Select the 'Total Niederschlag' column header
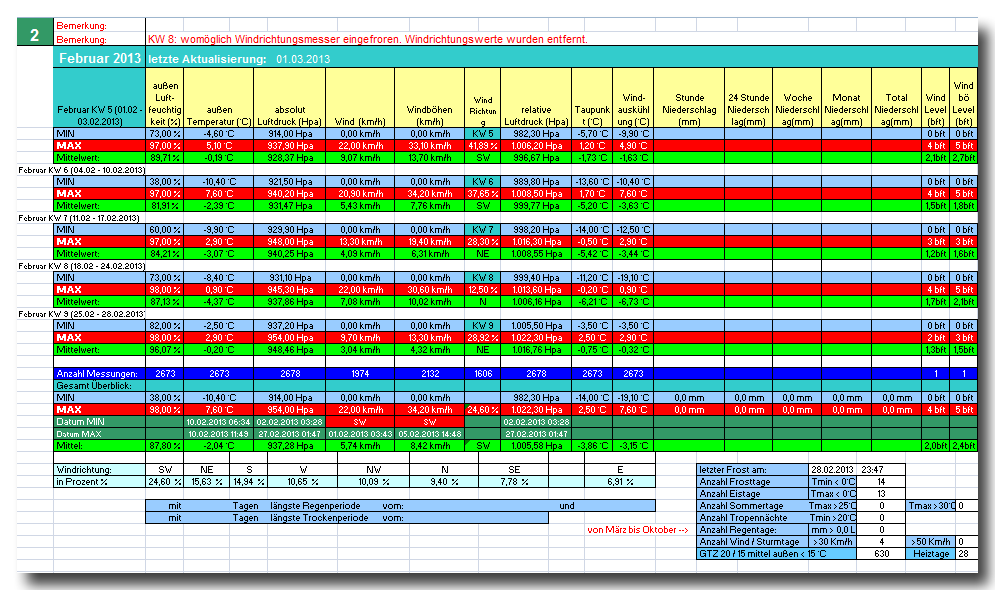Screen dimensions: 995x590 coord(896,98)
